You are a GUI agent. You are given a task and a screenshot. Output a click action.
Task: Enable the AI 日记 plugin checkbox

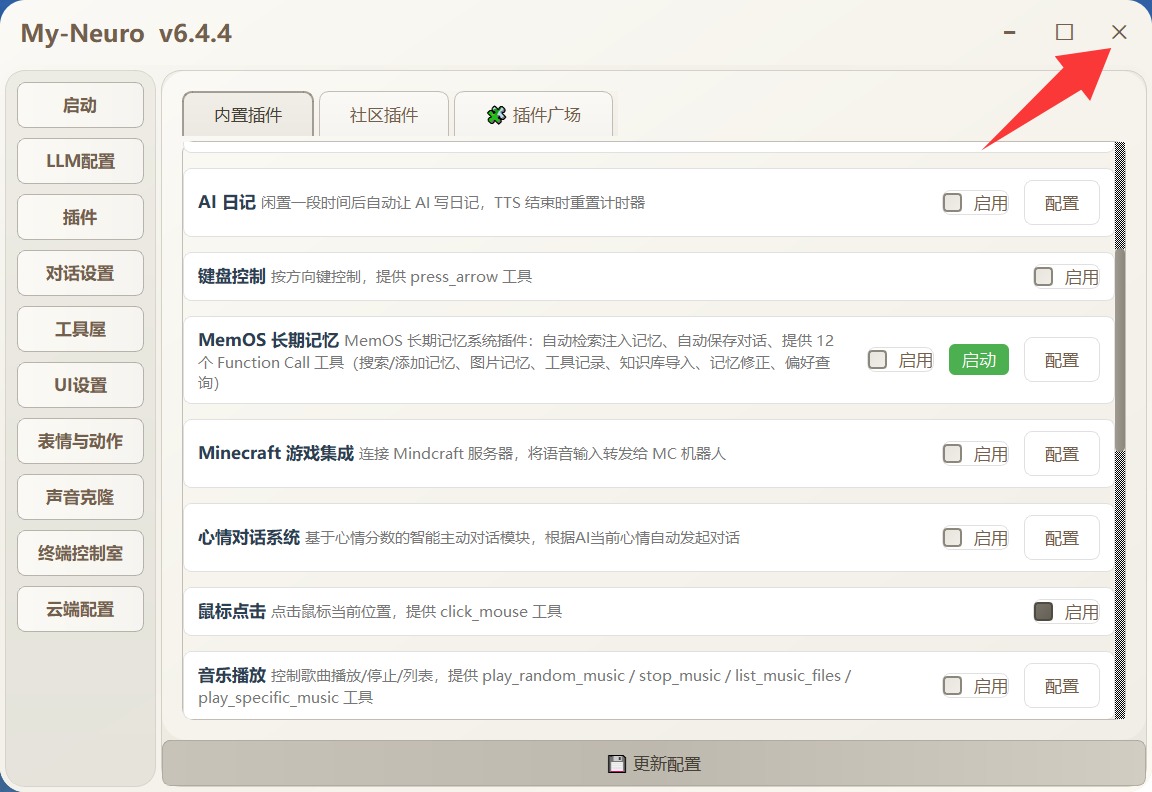[x=953, y=203]
